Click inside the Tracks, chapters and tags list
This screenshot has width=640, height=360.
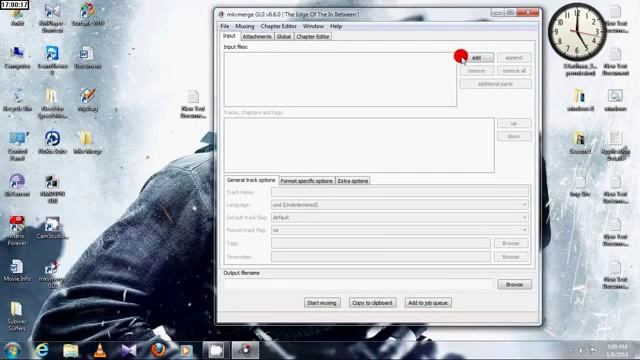(359, 145)
